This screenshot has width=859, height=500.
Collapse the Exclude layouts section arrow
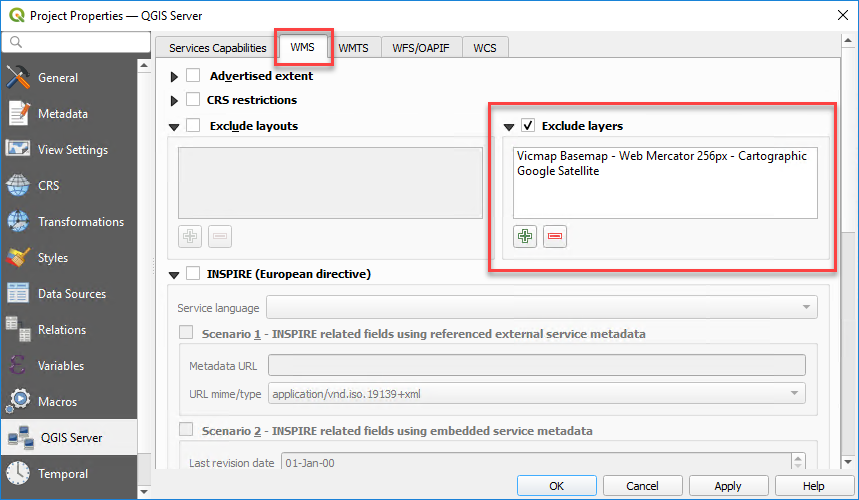click(174, 127)
